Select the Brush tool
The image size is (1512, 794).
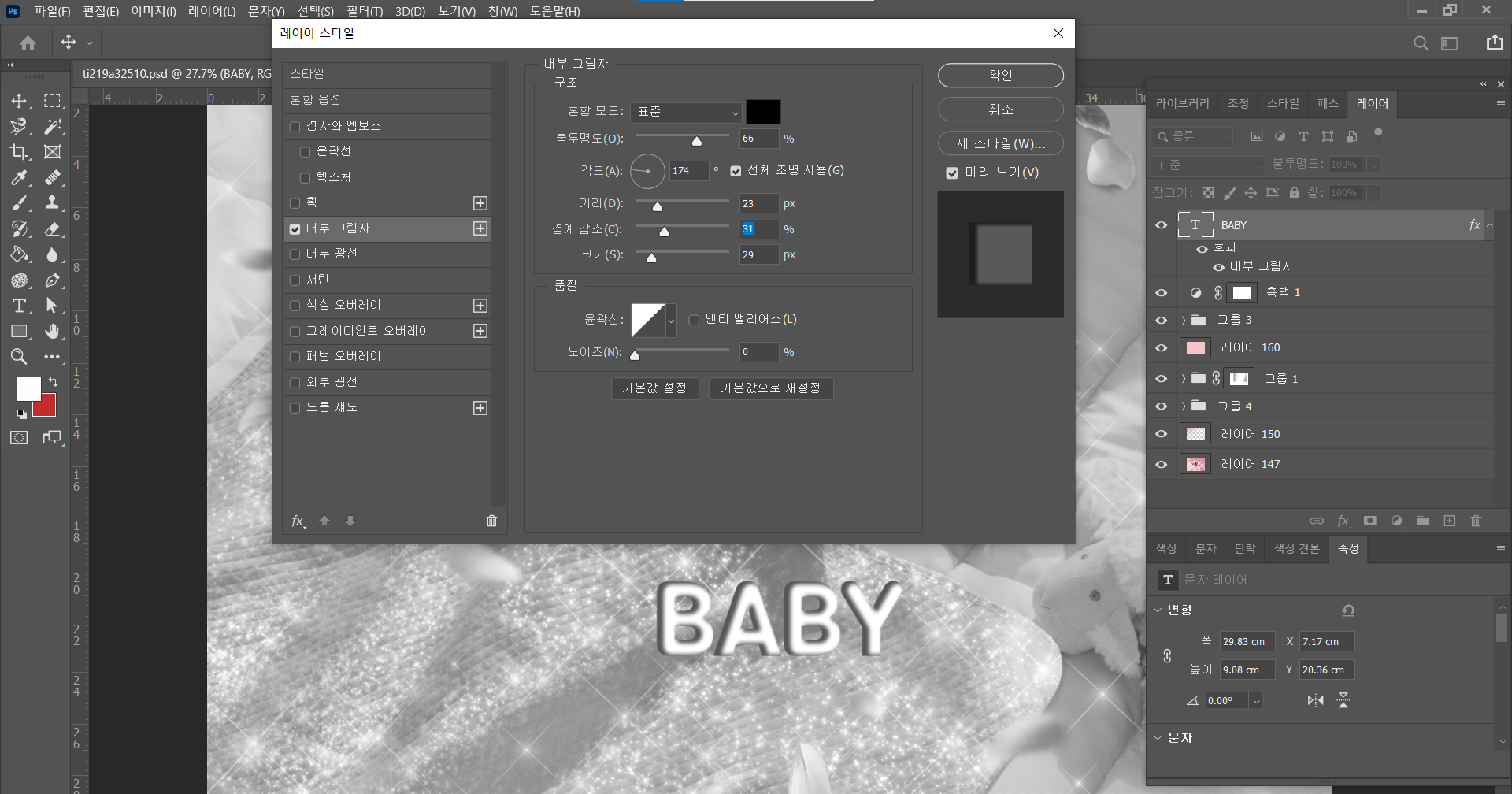(x=19, y=203)
